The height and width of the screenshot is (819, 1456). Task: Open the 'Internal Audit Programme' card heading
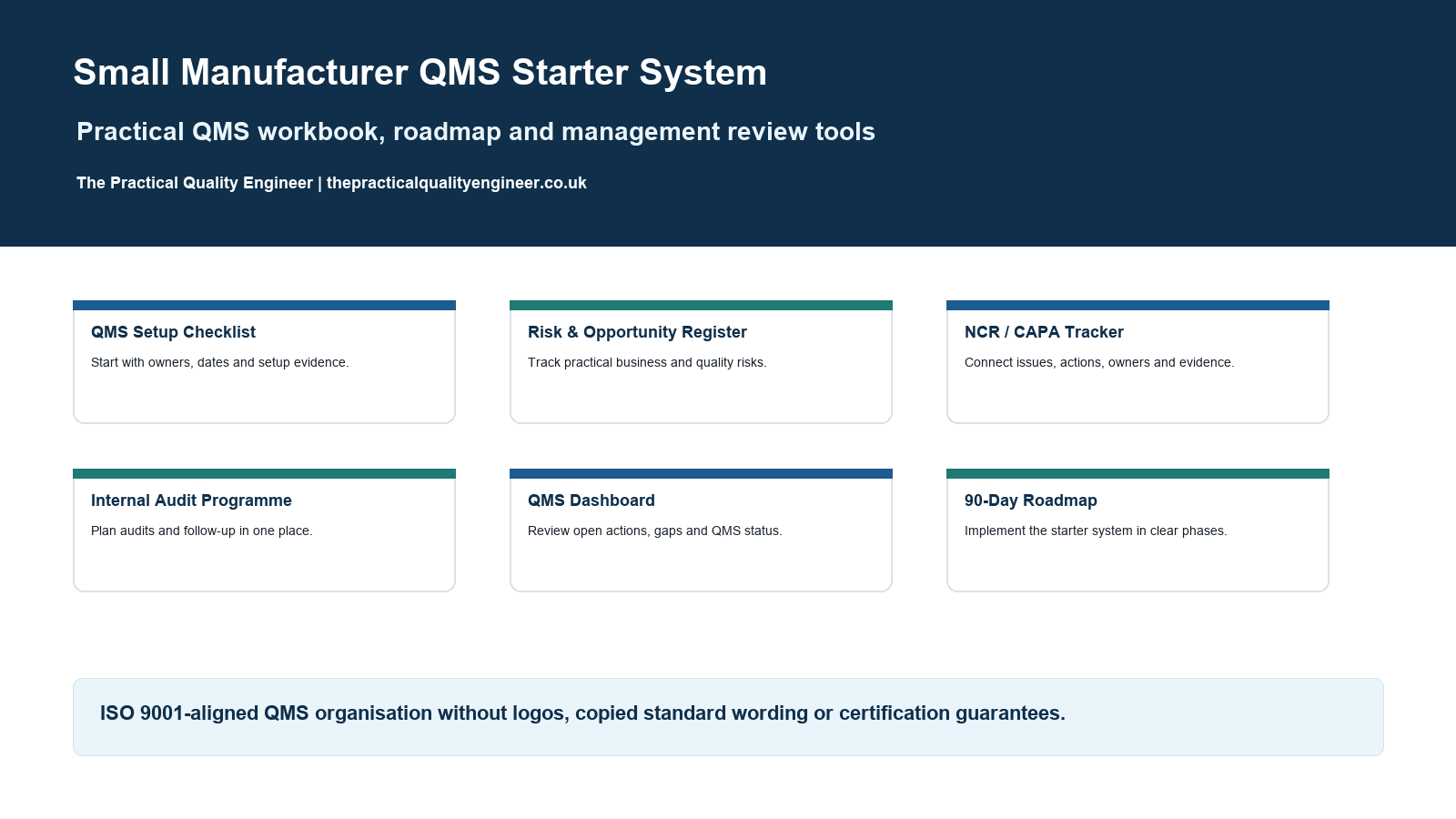[191, 500]
